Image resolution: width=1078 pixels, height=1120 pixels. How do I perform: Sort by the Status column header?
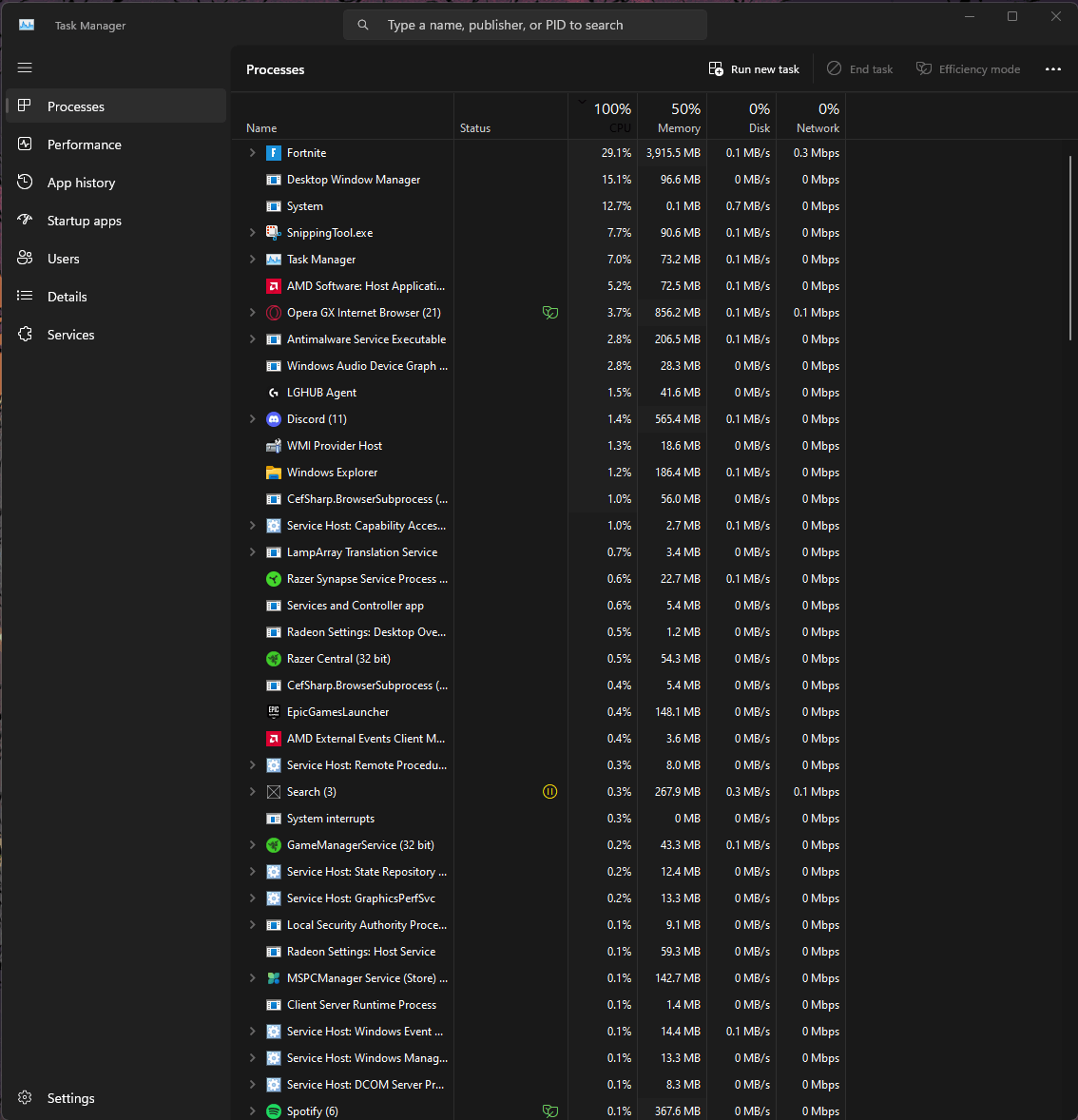[x=510, y=116]
